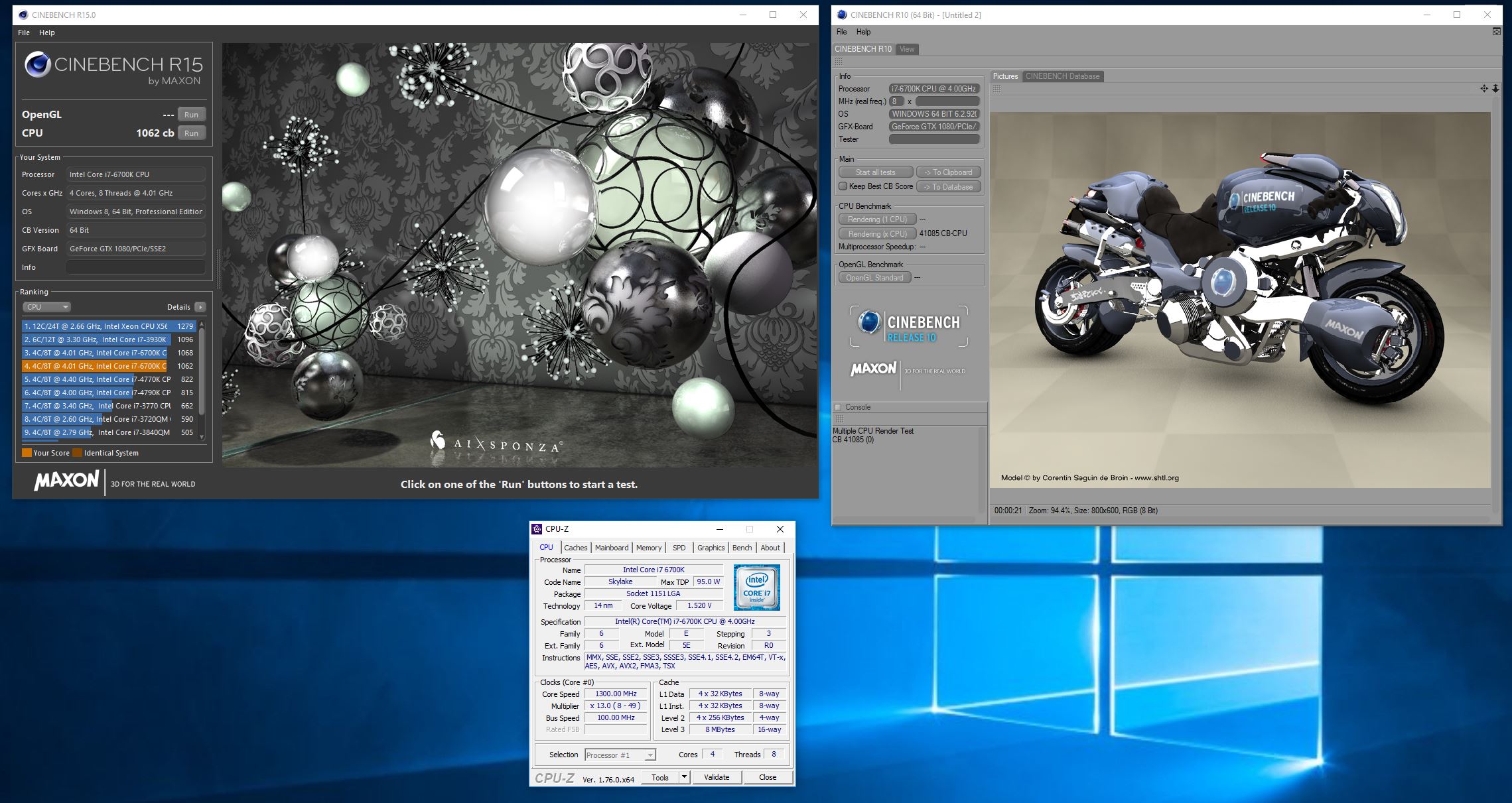Click the Tester field in Cinebench R10 Info
The image size is (1512, 803).
[934, 139]
